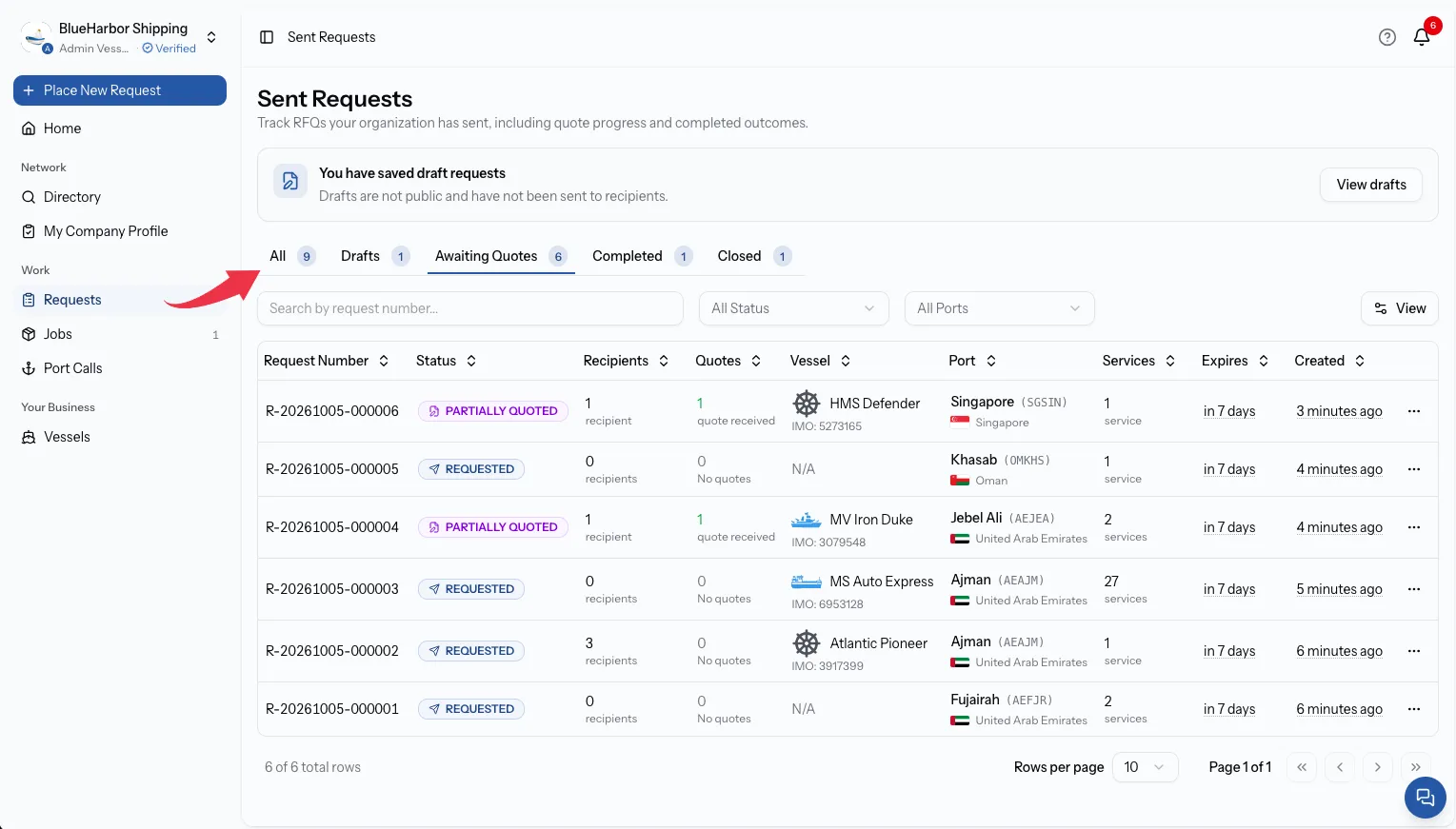The width and height of the screenshot is (1456, 829).
Task: Open the All Ports filter dropdown
Action: point(1000,308)
